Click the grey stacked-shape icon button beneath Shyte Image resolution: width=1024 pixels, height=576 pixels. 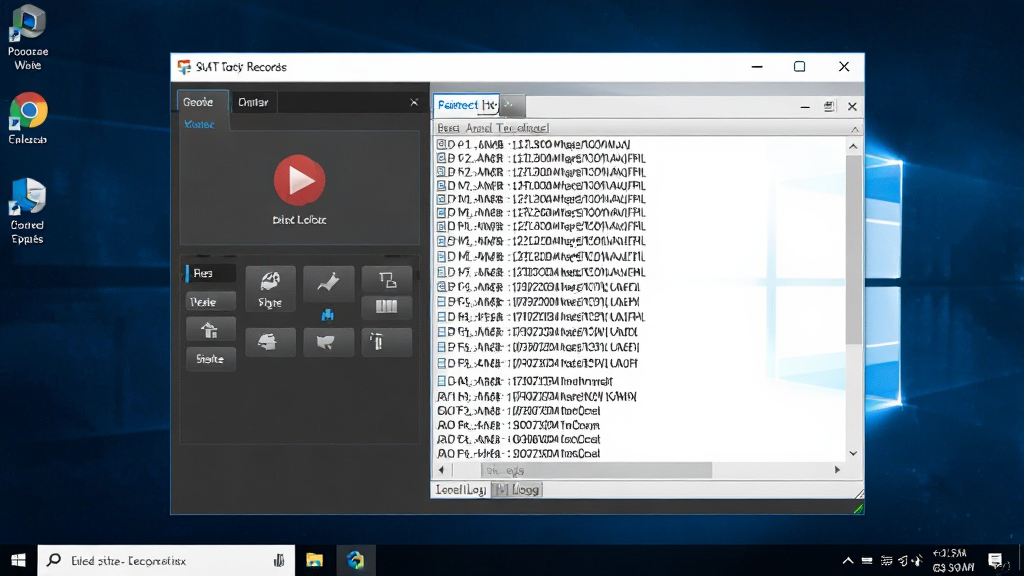[270, 342]
